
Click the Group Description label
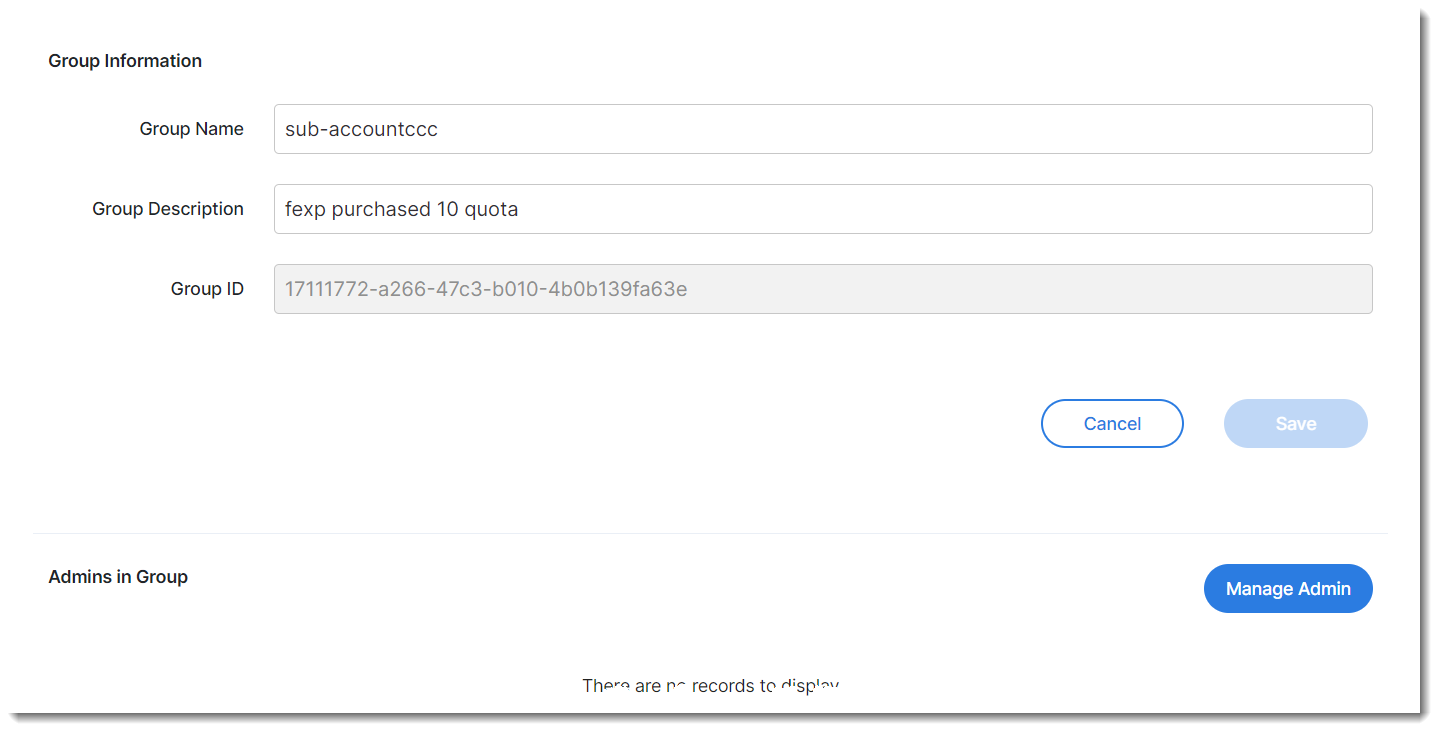point(168,209)
